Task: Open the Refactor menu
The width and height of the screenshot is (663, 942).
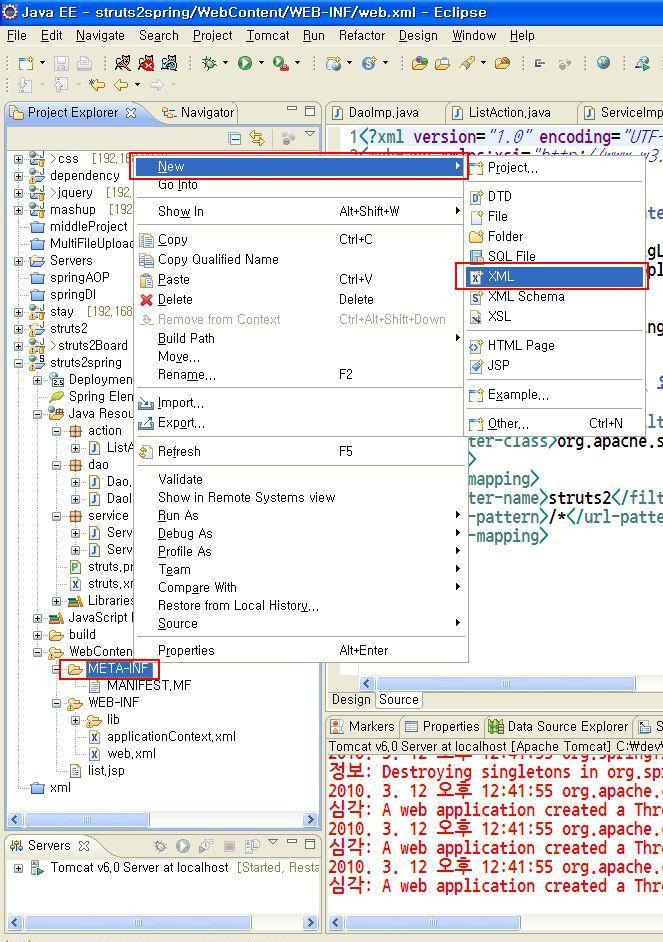Action: point(362,35)
